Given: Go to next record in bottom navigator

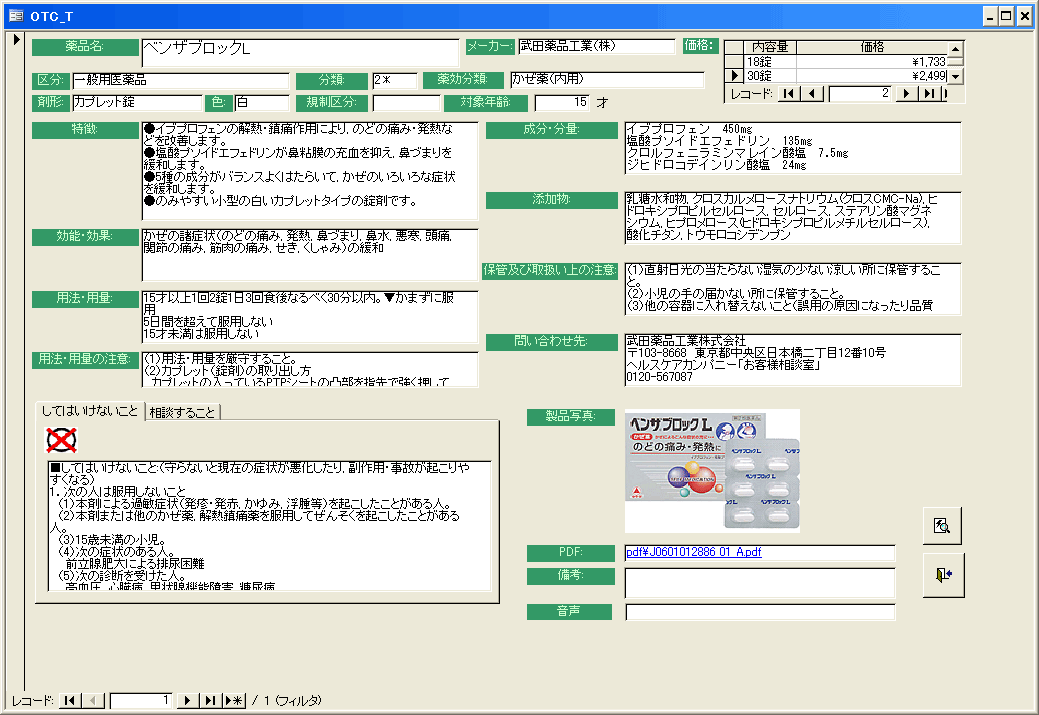Looking at the screenshot, I should 188,700.
